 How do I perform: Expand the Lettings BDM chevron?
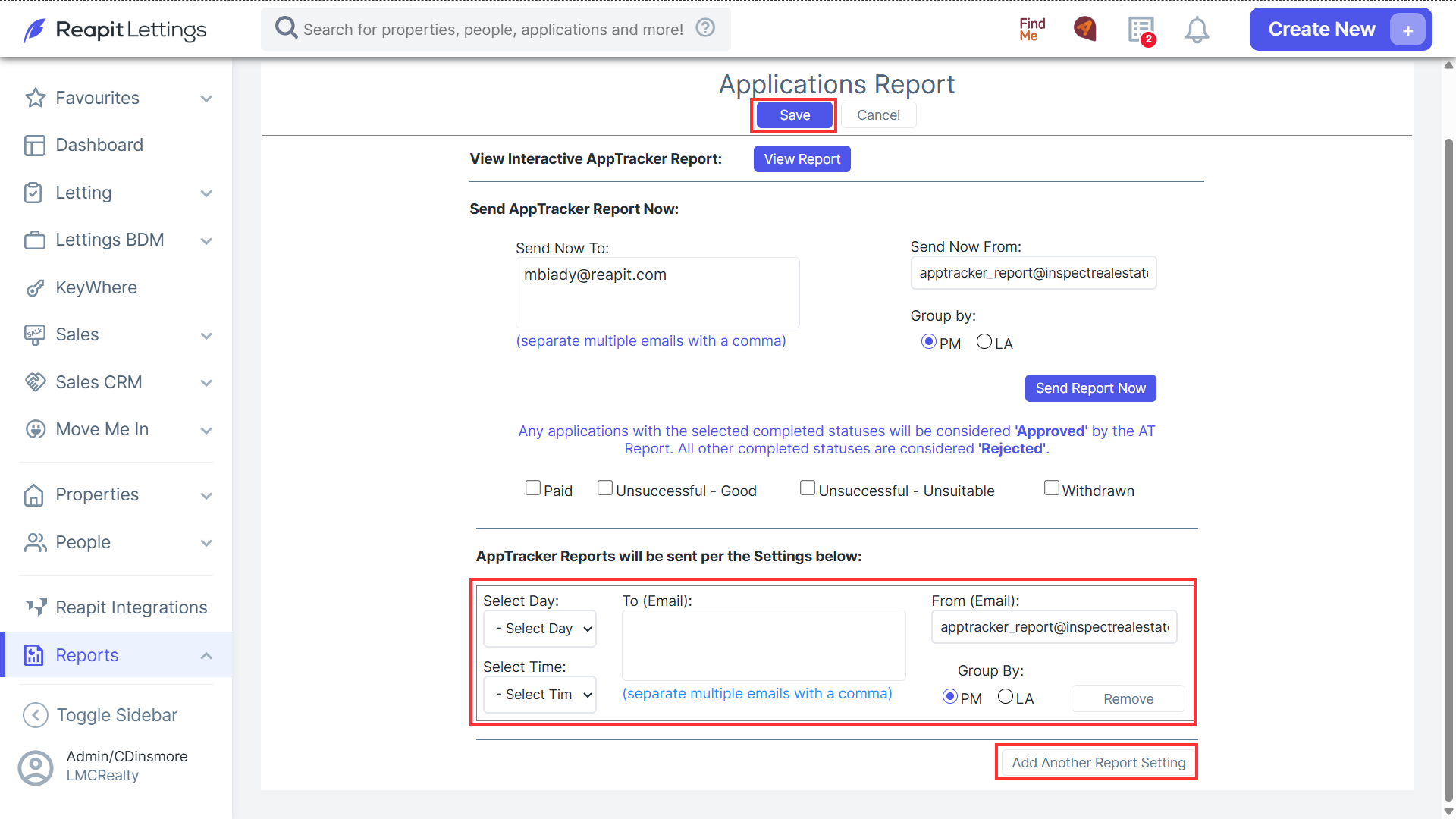click(206, 241)
